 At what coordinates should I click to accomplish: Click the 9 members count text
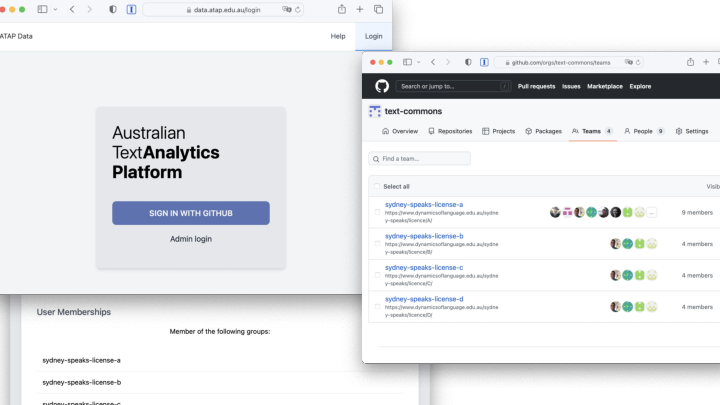tap(697, 213)
